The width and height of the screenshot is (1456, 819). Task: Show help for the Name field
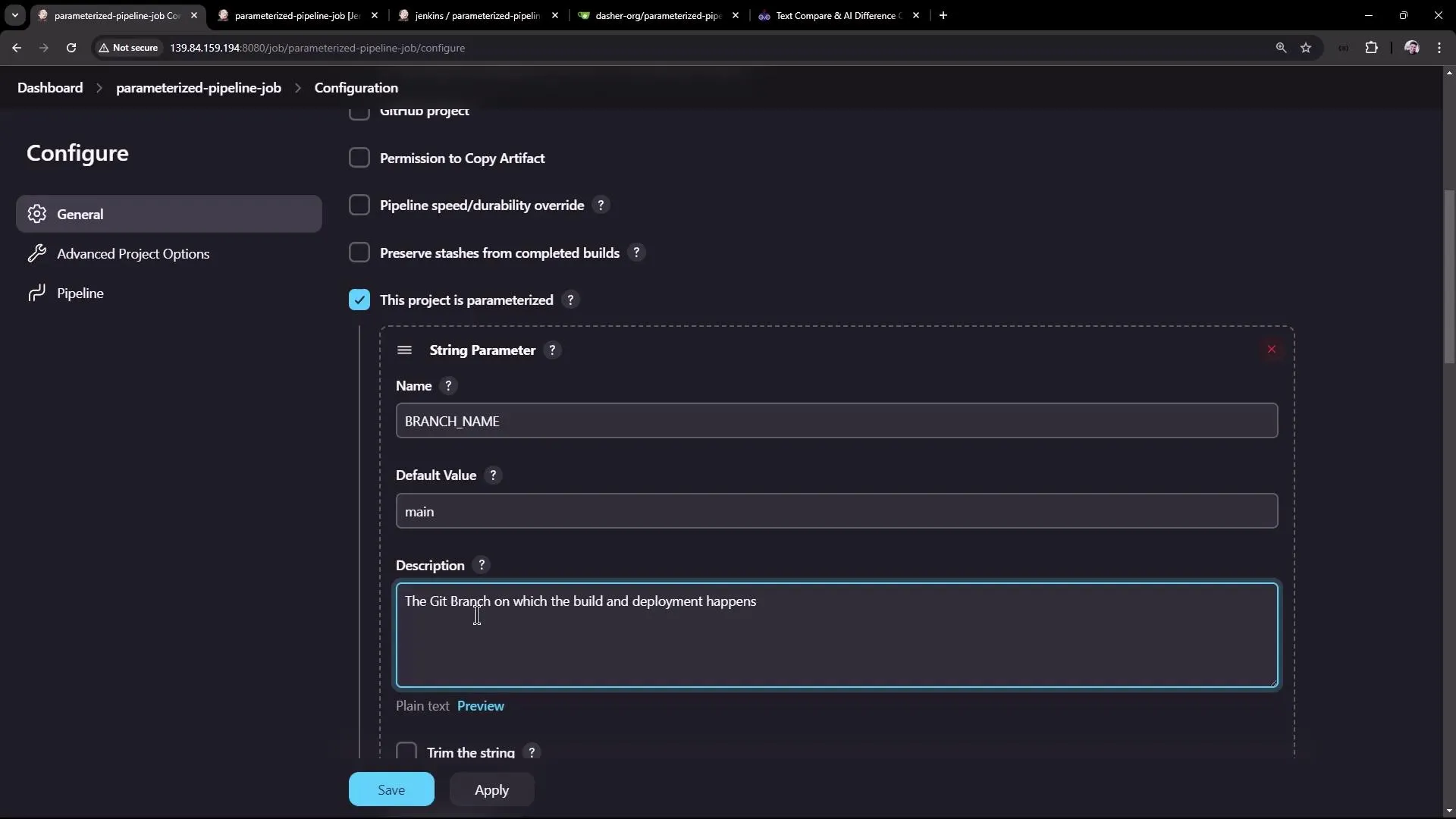pos(448,385)
